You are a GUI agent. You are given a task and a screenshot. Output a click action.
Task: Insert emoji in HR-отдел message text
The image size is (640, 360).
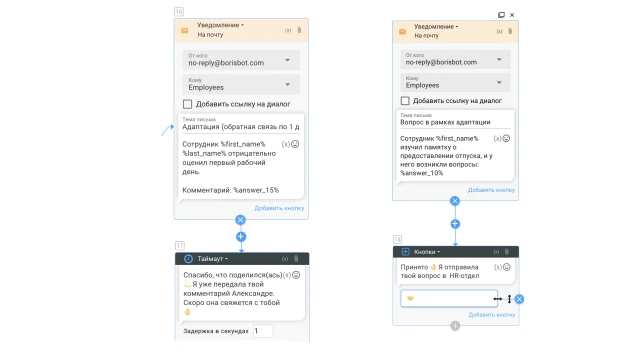point(507,267)
